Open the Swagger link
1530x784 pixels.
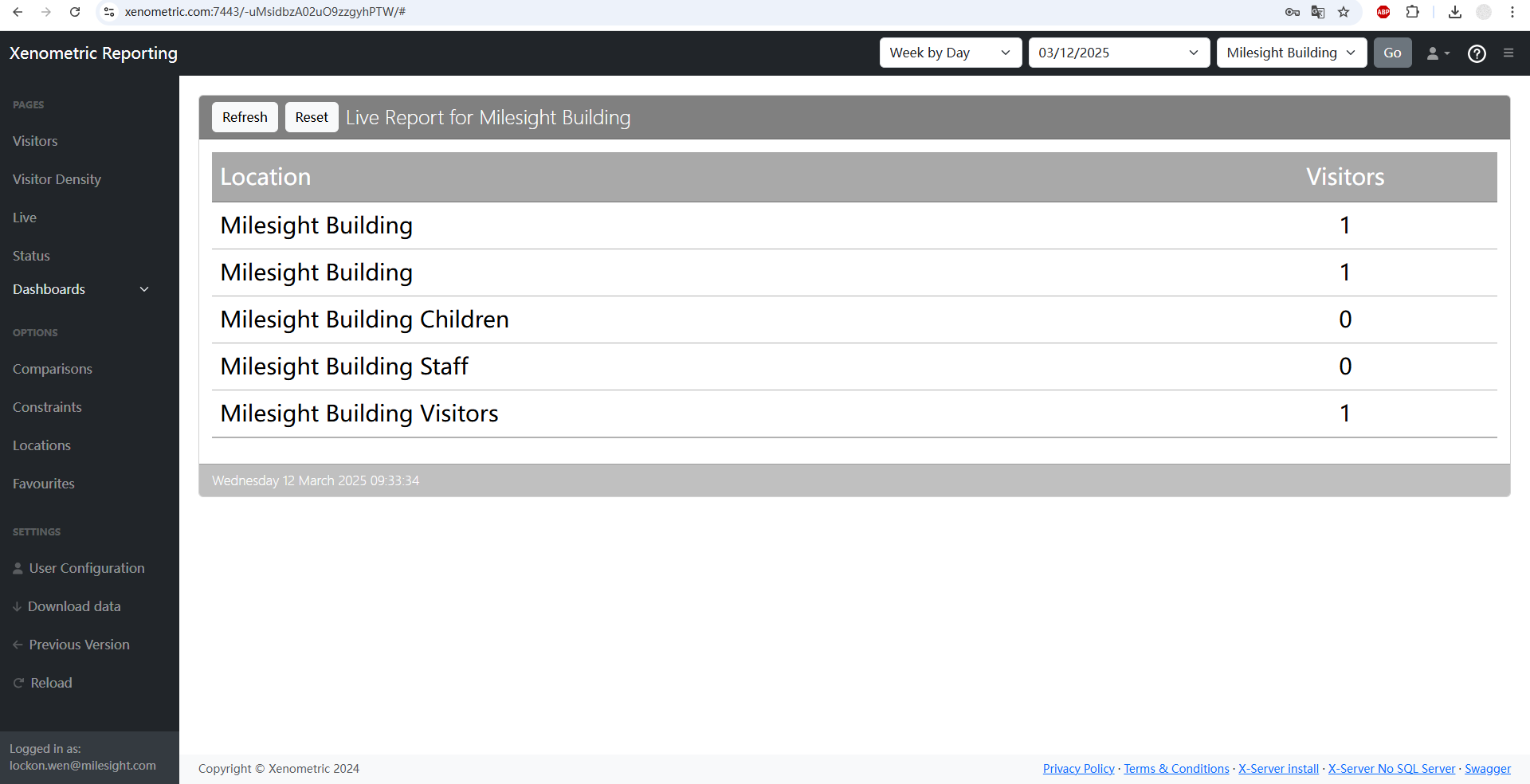pyautogui.click(x=1488, y=769)
